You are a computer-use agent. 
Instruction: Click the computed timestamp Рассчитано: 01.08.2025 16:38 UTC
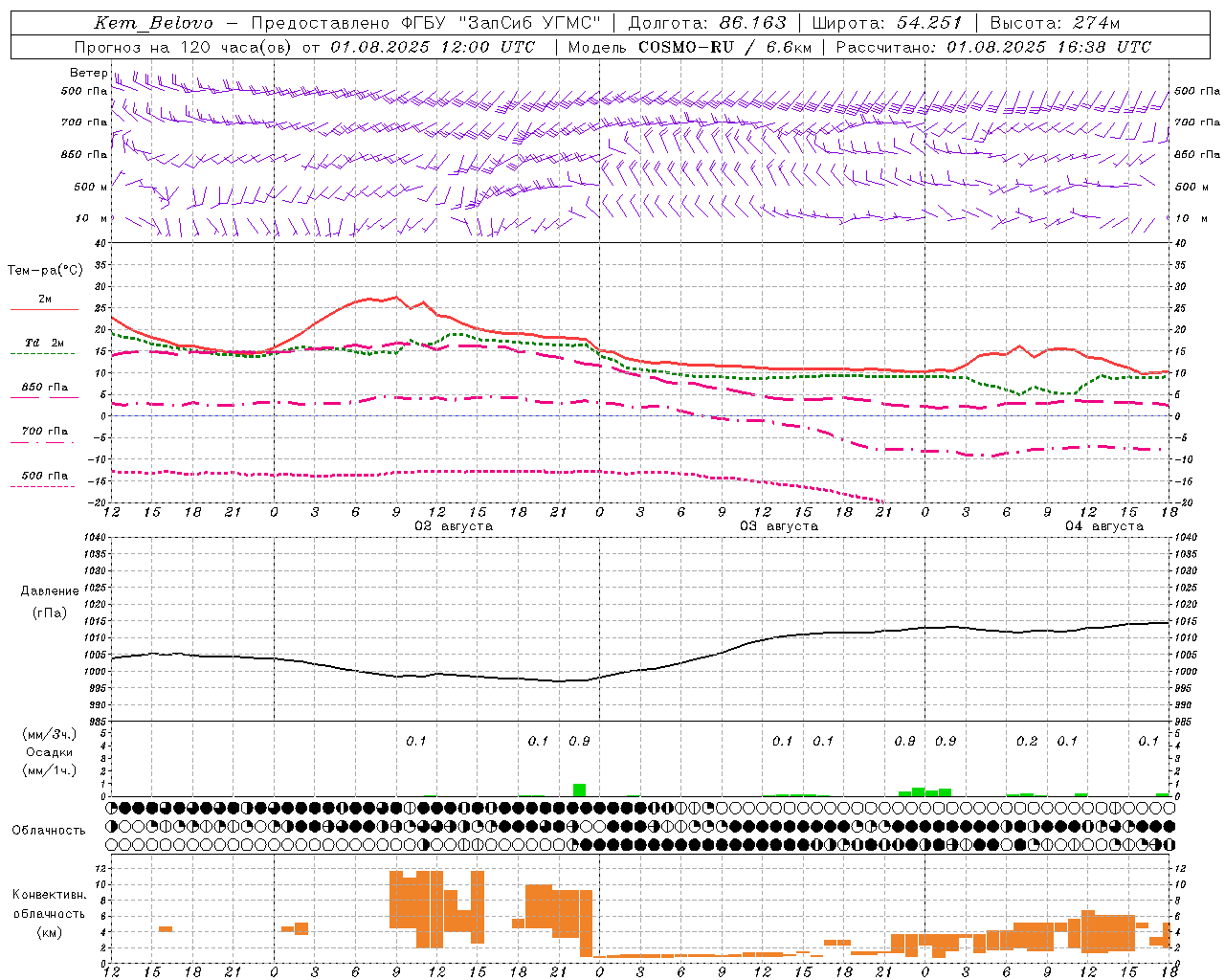click(x=993, y=47)
